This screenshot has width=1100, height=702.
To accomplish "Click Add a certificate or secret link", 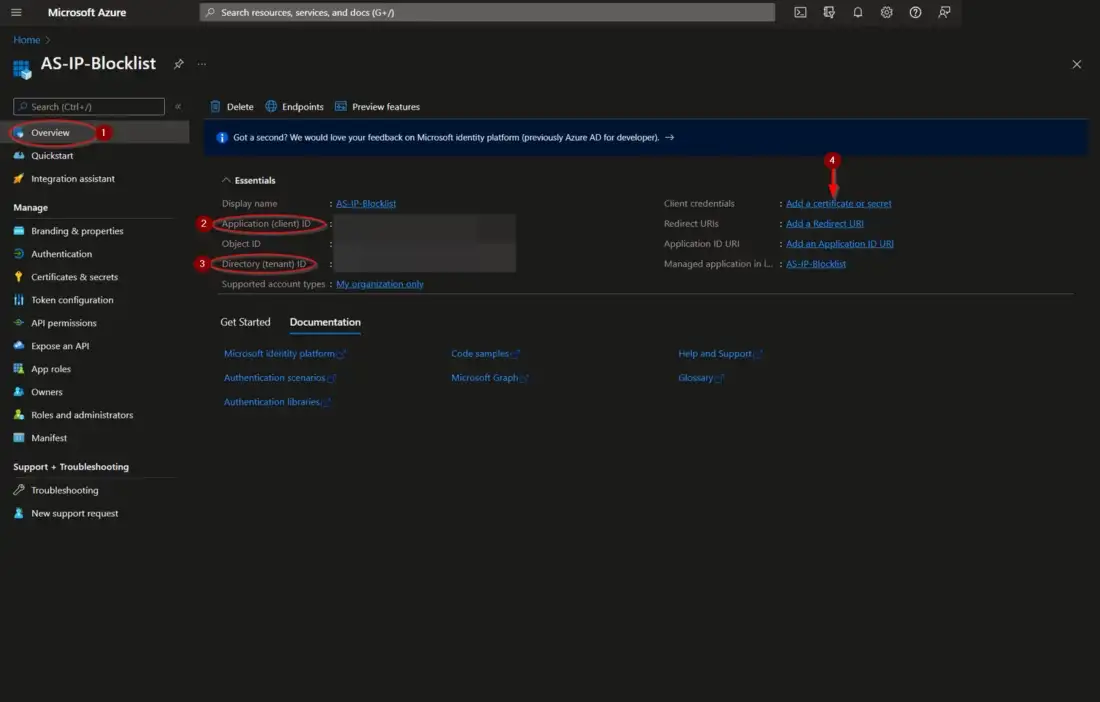I will pyautogui.click(x=838, y=203).
